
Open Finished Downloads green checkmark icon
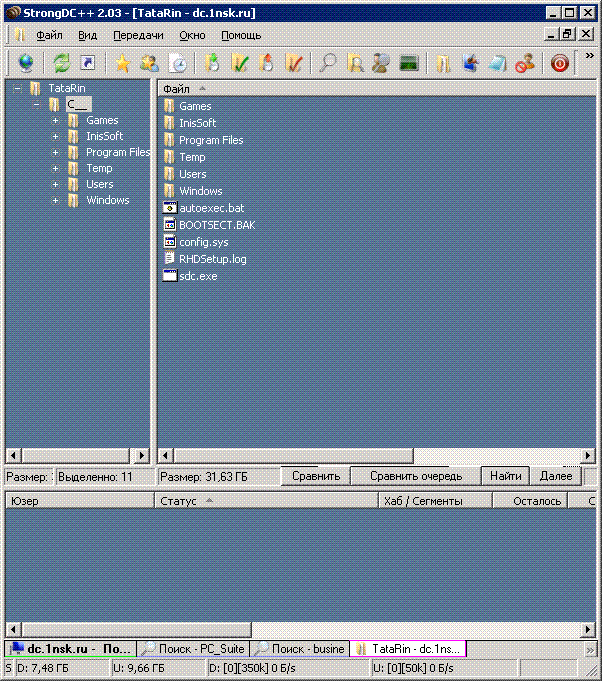tap(239, 63)
